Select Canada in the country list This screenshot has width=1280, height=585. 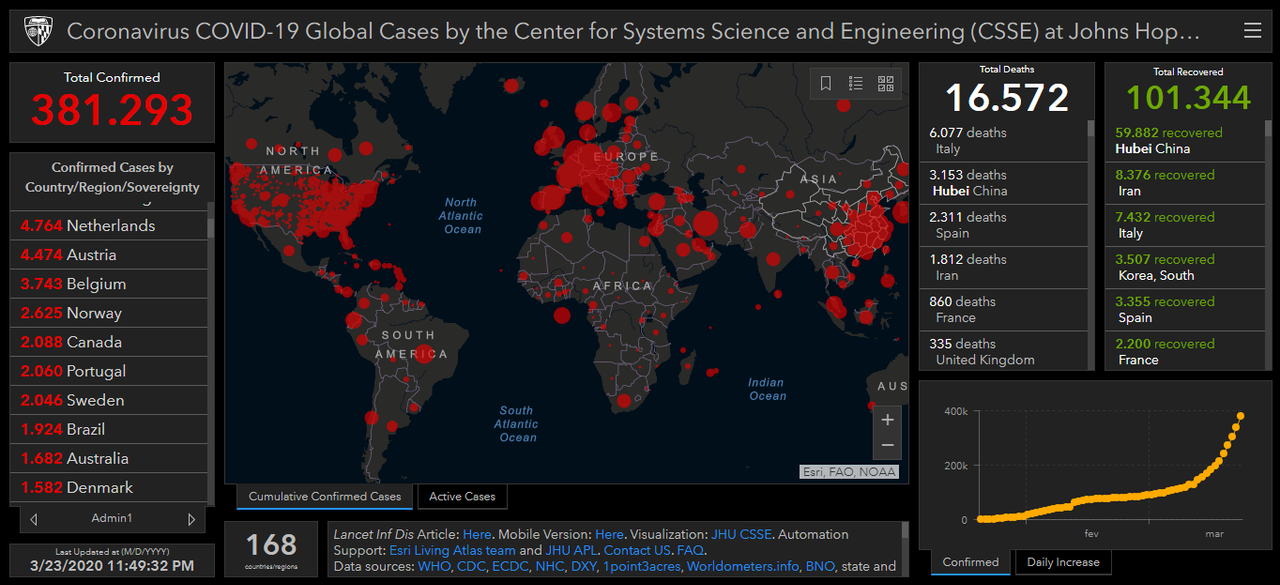pos(108,342)
